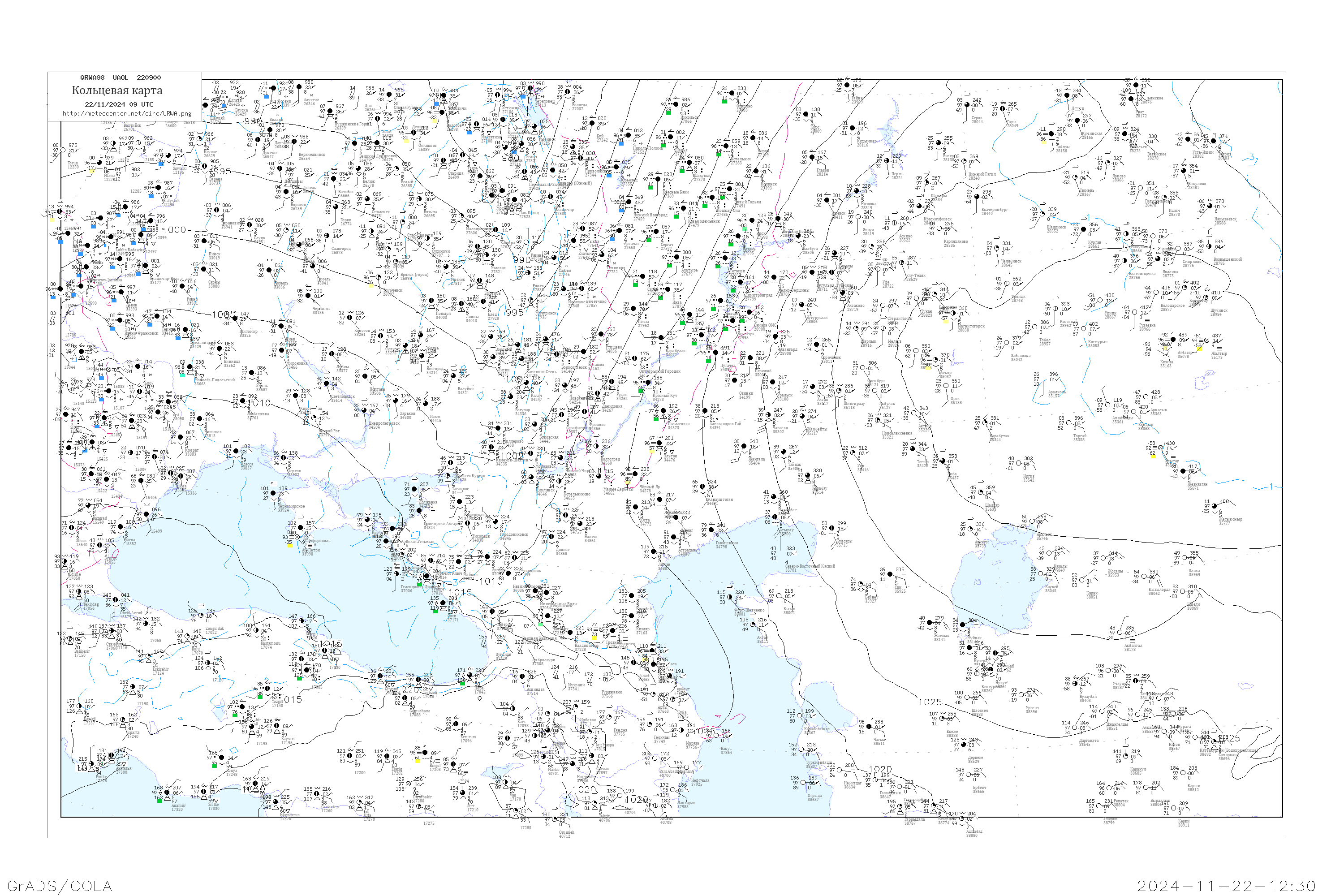Click the 000 isobar label near Барановичи

click(176, 230)
